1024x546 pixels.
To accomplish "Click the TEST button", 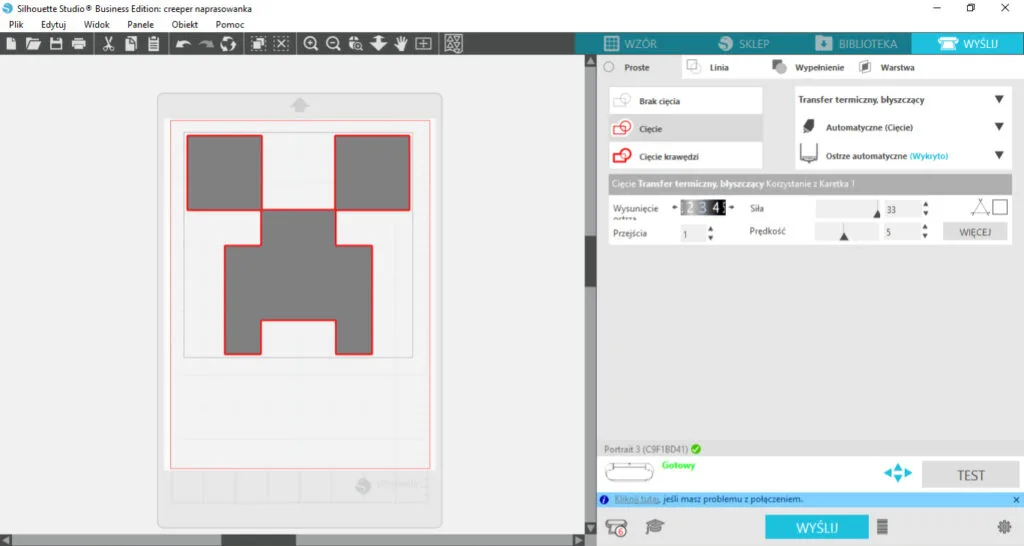I will click(970, 475).
